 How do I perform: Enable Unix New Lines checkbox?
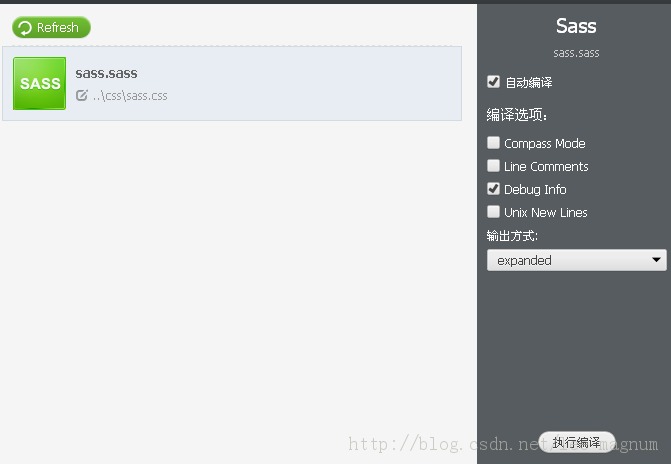493,212
